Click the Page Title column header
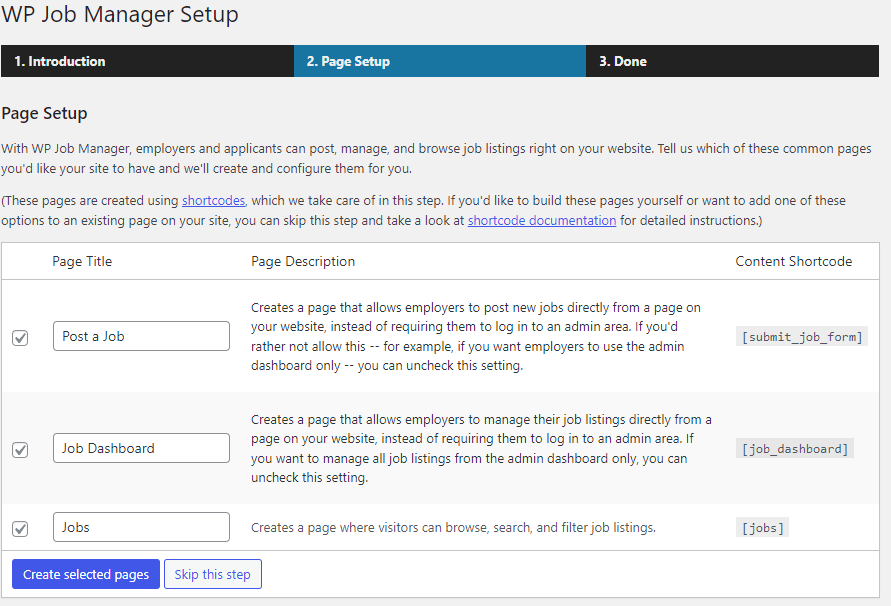 pyautogui.click(x=82, y=262)
